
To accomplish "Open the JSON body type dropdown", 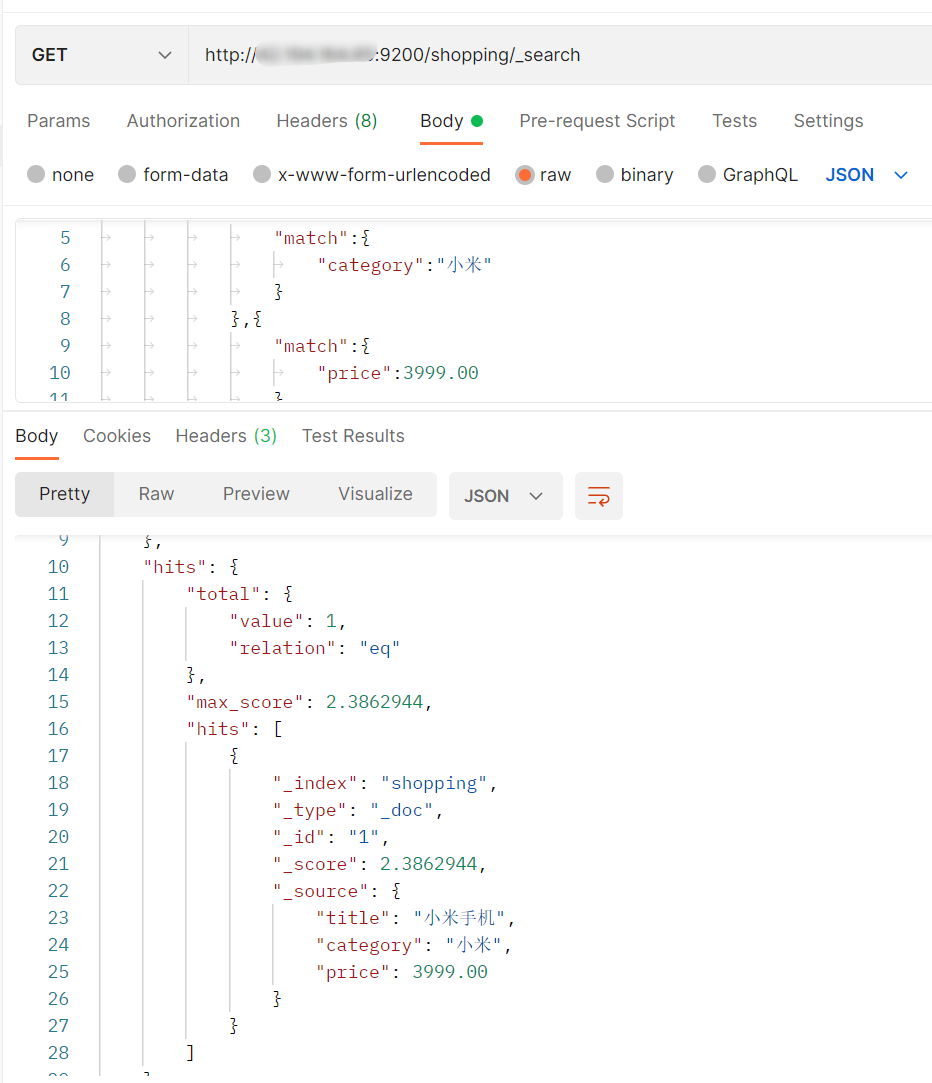I will [866, 175].
